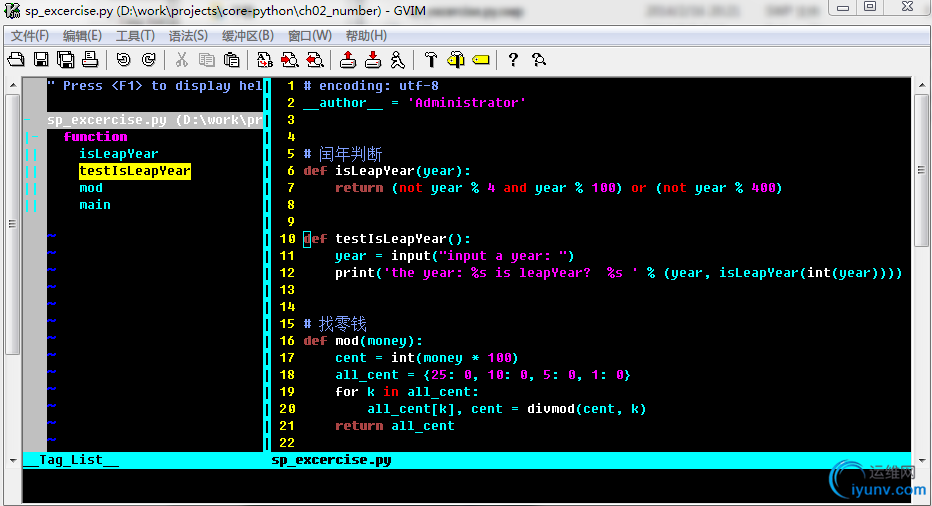Click the Load Session icon
Viewport: 932px width, 506px height.
point(348,59)
